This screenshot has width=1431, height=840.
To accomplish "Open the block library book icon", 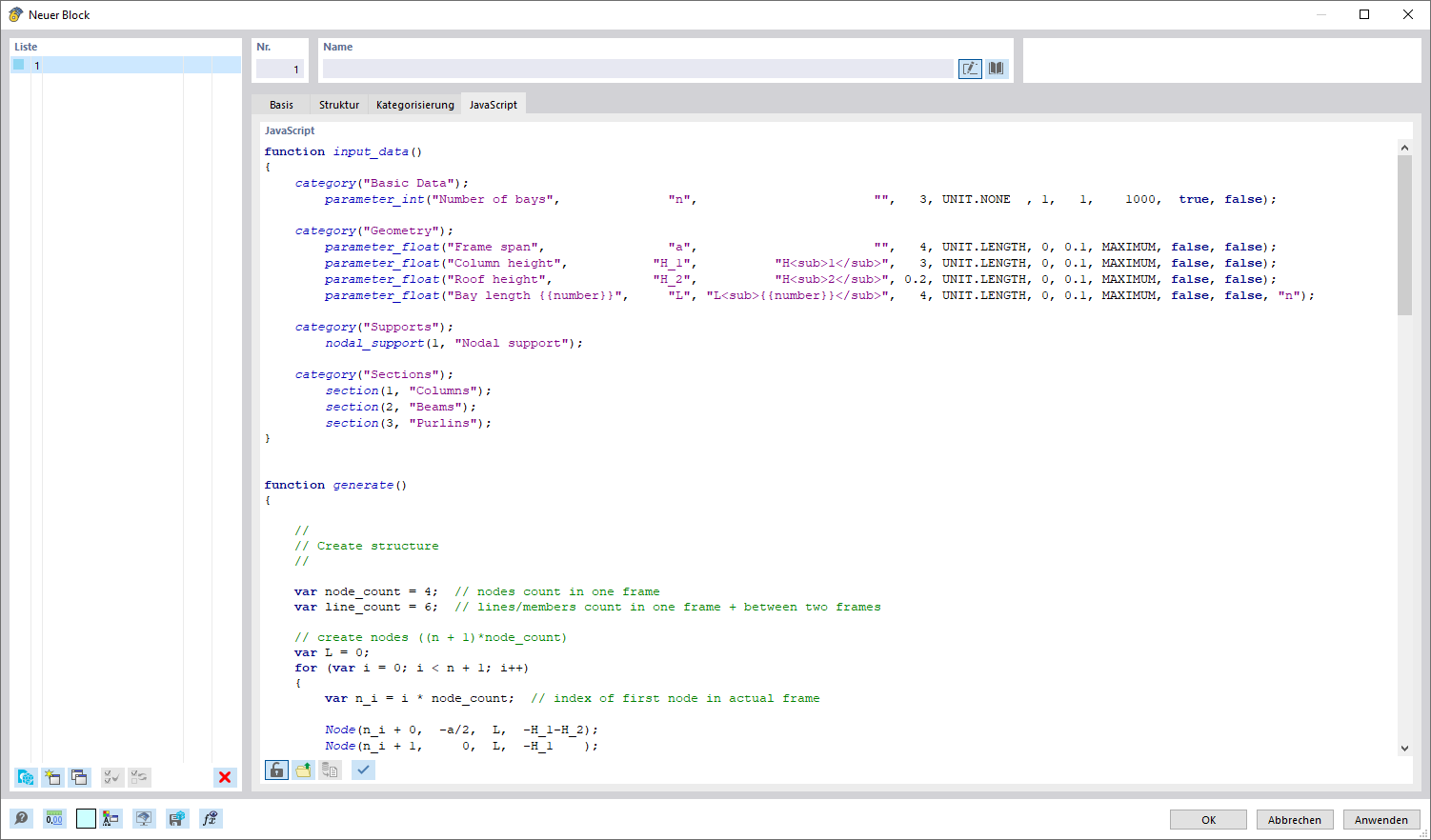I will (x=996, y=68).
